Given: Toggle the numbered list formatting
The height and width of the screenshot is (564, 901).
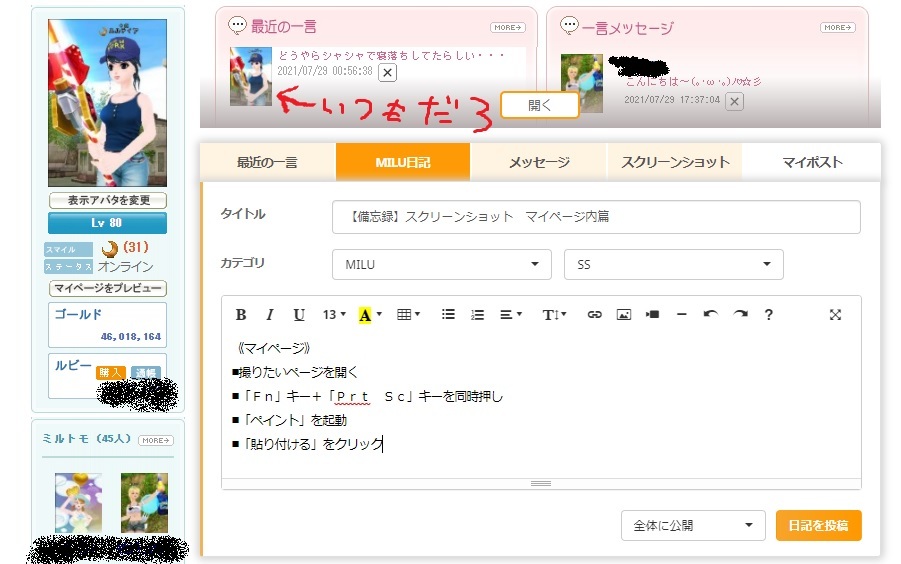Looking at the screenshot, I should coord(477,315).
